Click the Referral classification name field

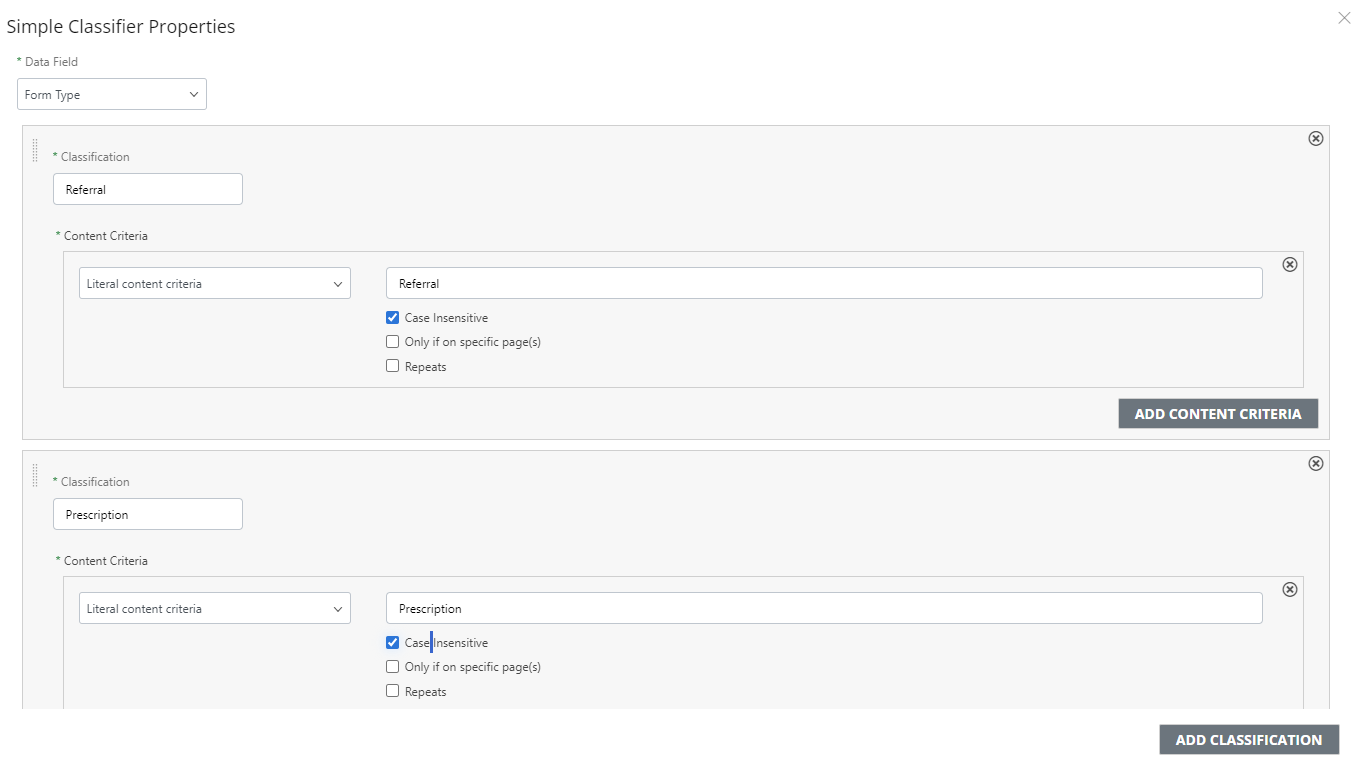(148, 190)
